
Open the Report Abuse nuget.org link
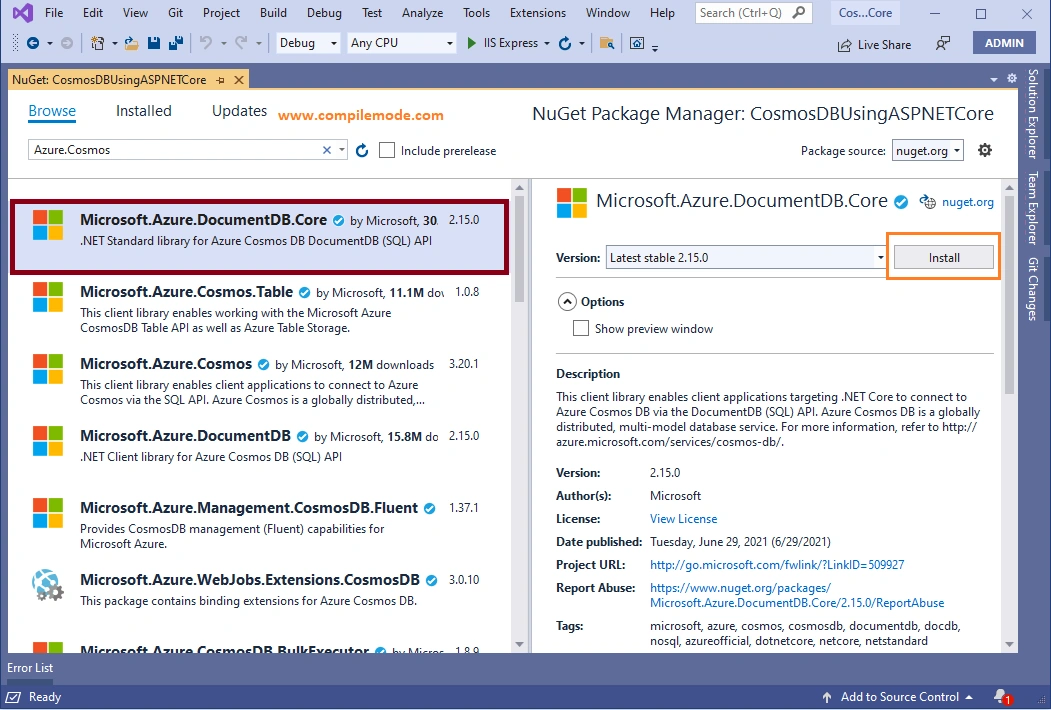797,595
